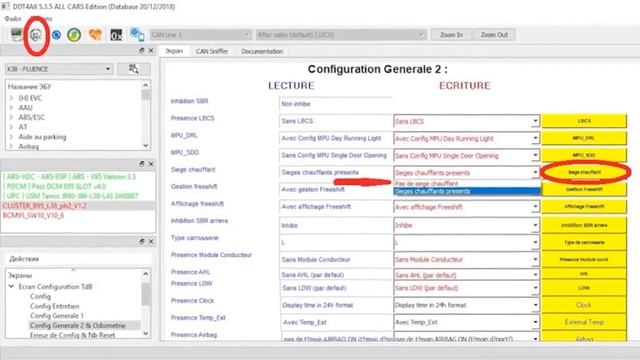
Task: Click the yellow Affichage freeshift button
Action: (x=584, y=207)
